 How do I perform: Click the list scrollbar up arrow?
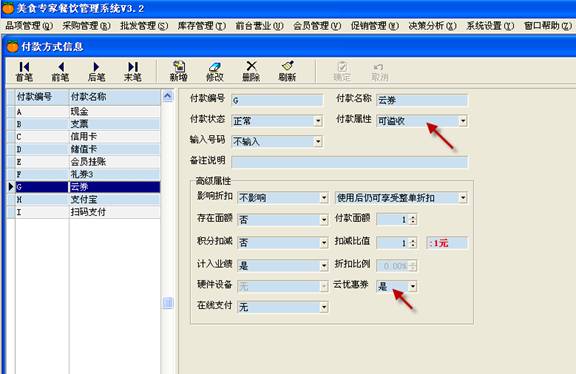168,96
